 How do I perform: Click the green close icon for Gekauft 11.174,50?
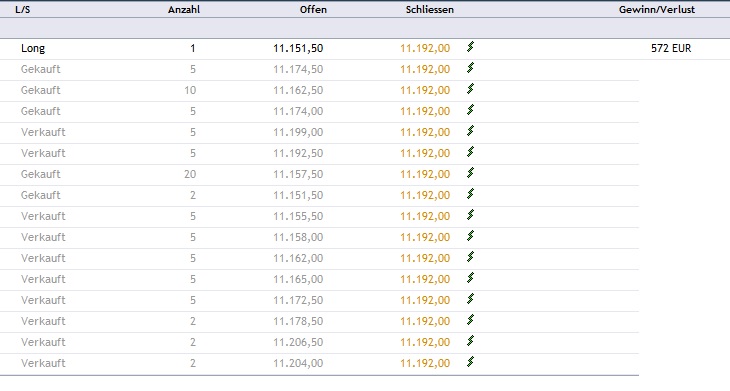tap(470, 67)
